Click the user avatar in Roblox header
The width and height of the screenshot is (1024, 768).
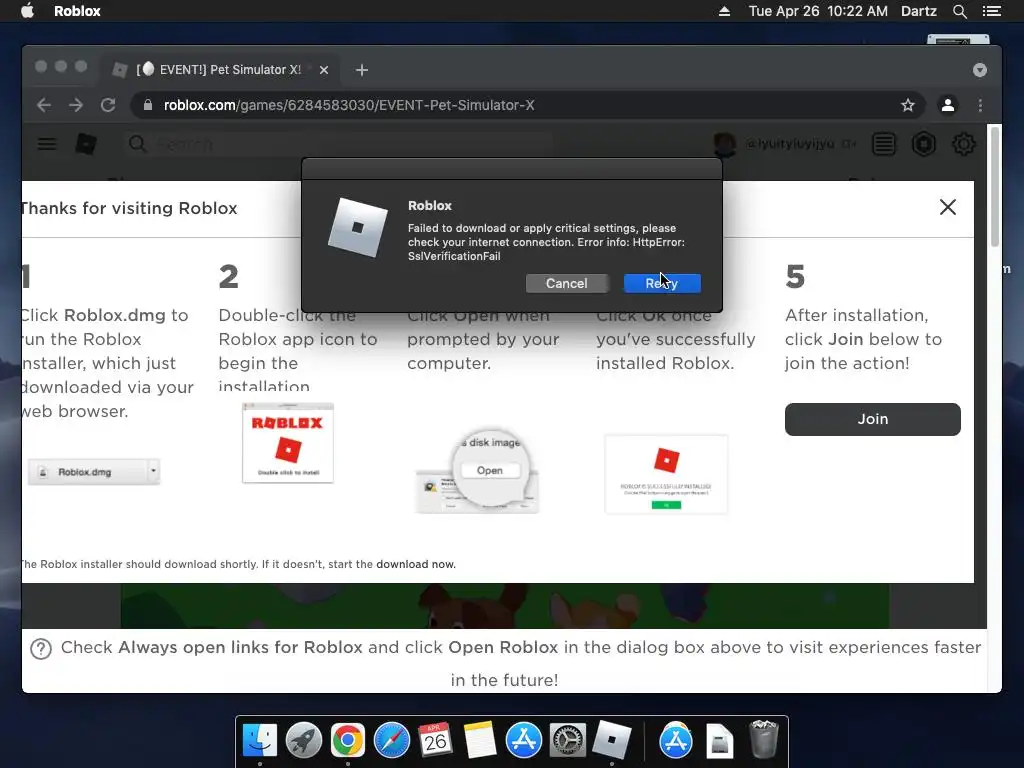point(725,144)
